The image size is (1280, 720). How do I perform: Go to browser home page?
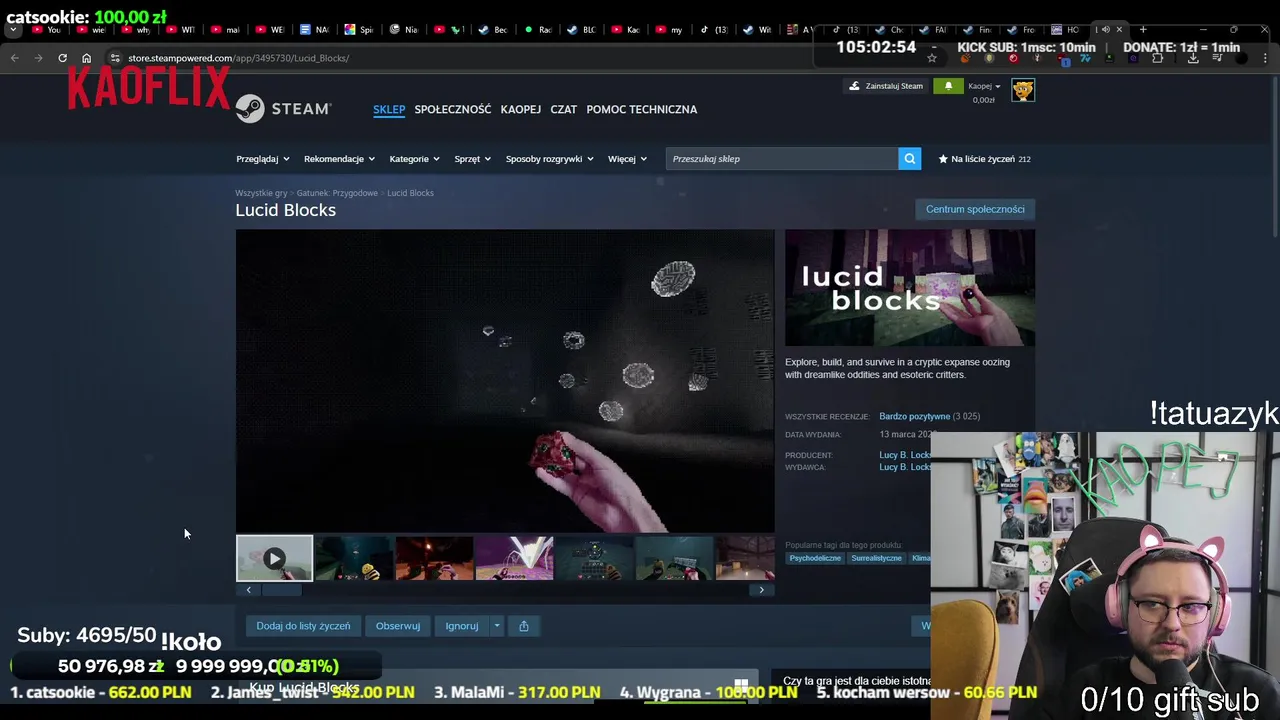tap(86, 58)
